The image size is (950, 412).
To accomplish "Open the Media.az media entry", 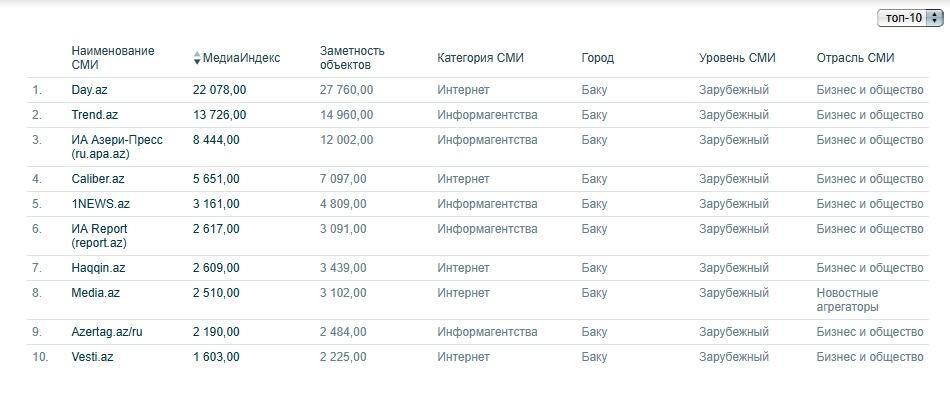I will 95,293.
